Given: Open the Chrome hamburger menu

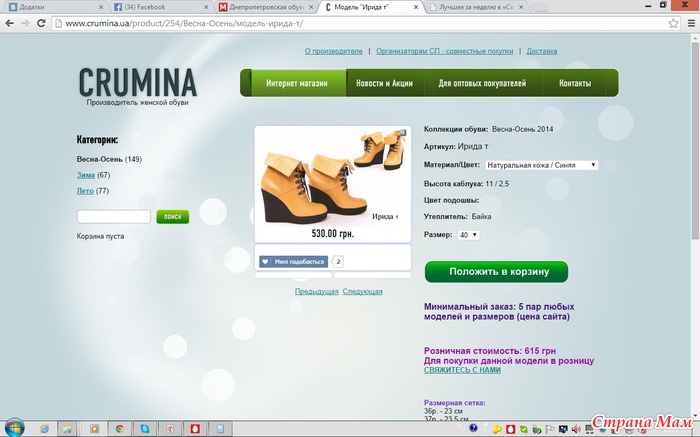Looking at the screenshot, I should point(691,24).
